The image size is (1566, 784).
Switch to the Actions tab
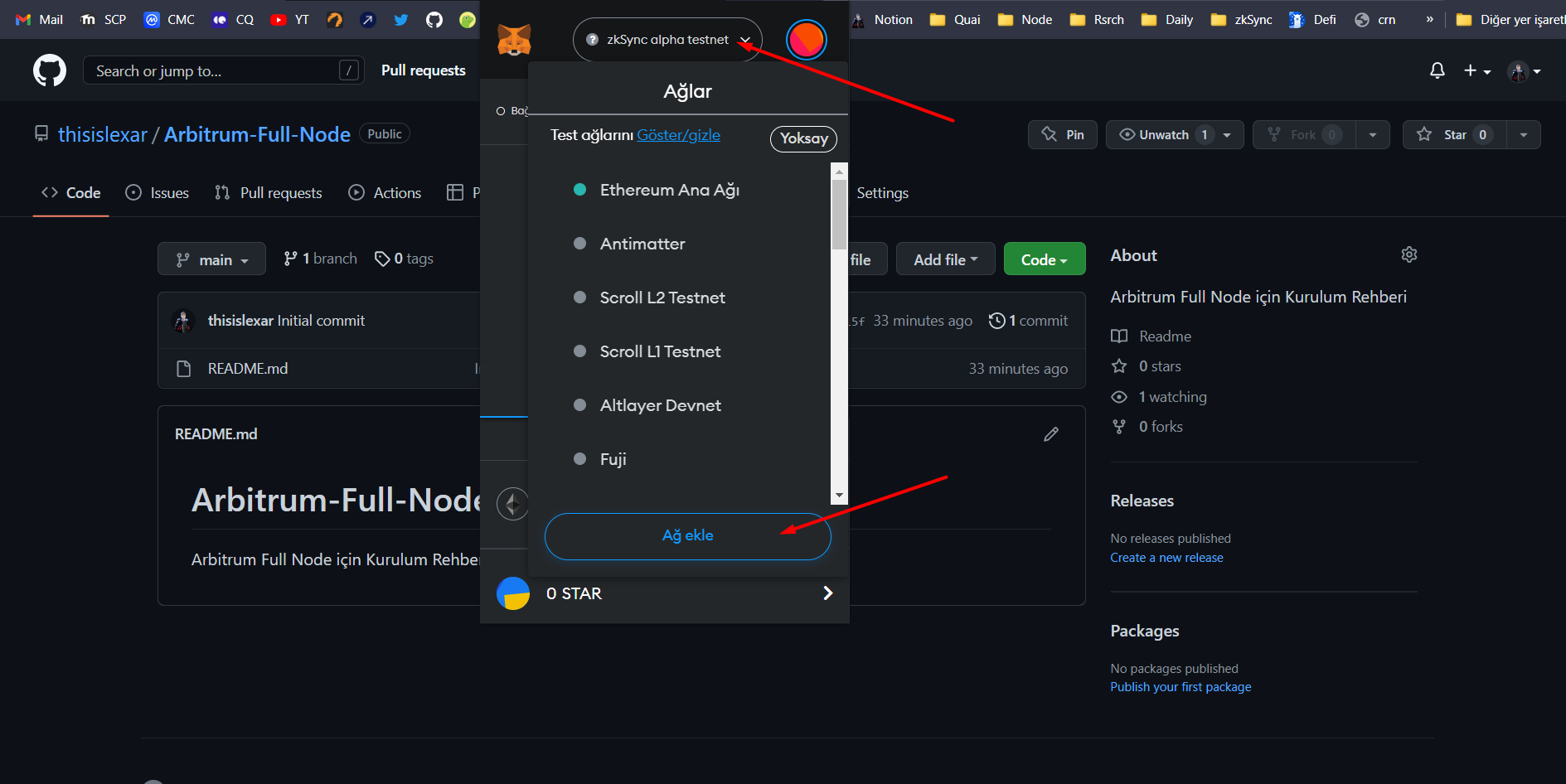point(385,192)
